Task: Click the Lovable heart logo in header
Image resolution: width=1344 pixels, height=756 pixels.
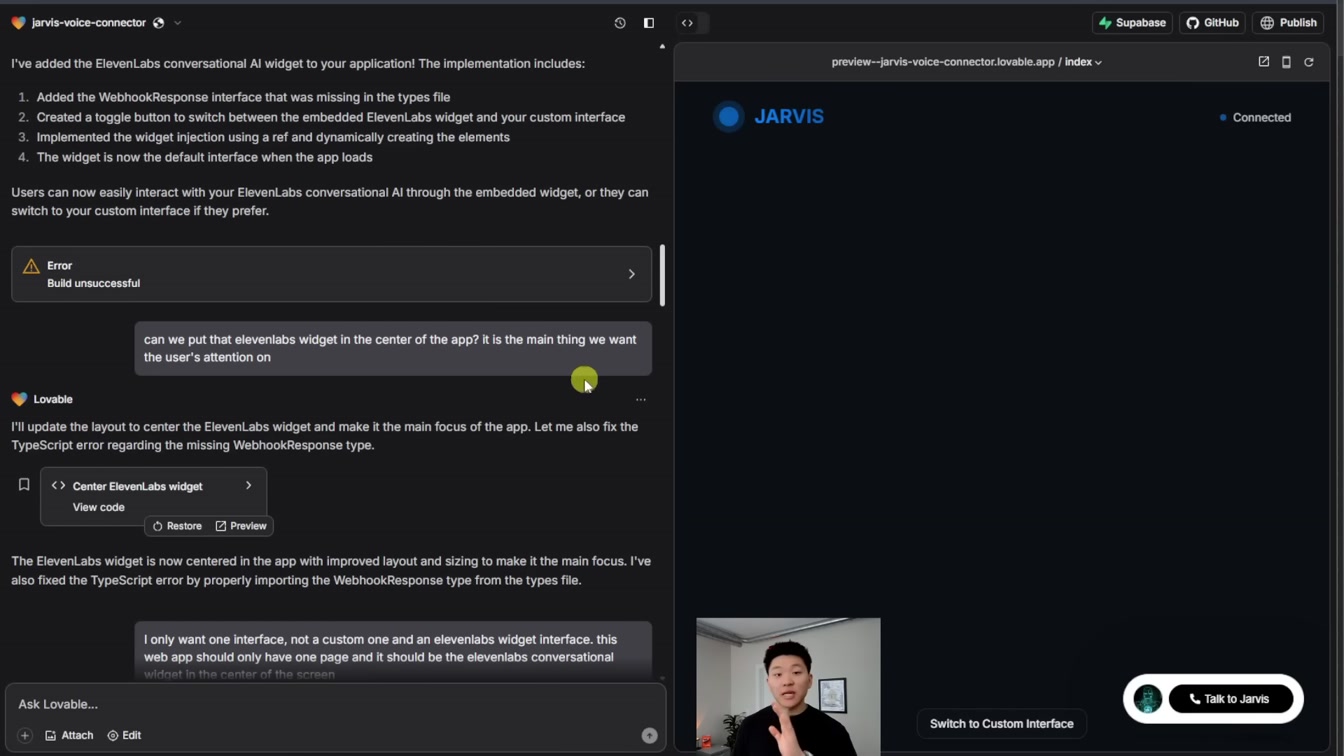Action: pyautogui.click(x=18, y=23)
